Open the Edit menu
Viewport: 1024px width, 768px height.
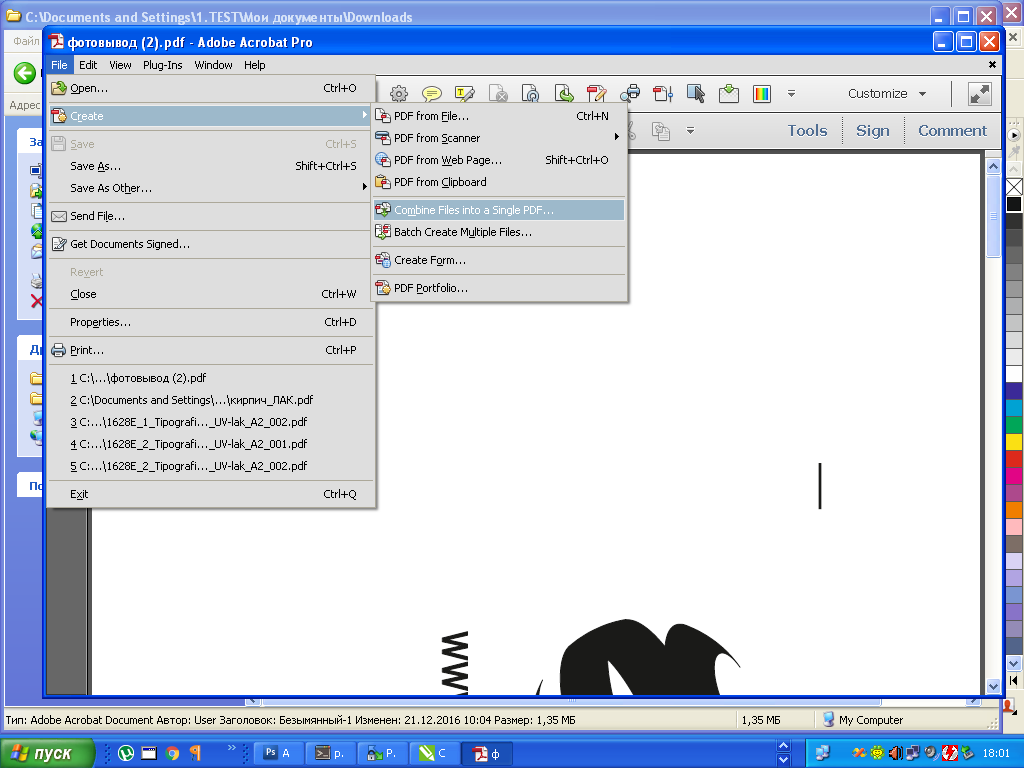click(88, 65)
